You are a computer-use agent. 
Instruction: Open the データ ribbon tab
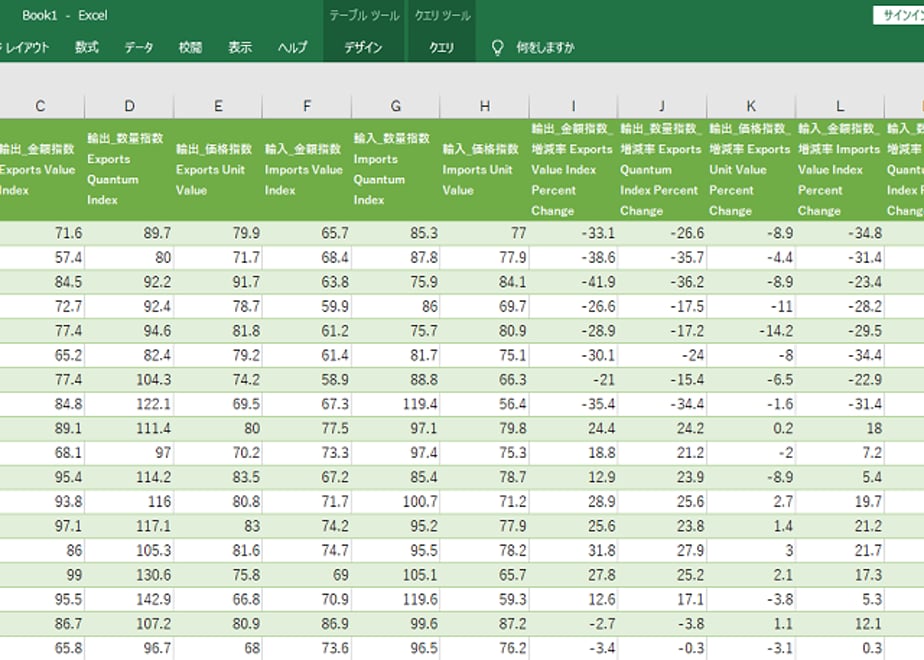(138, 47)
